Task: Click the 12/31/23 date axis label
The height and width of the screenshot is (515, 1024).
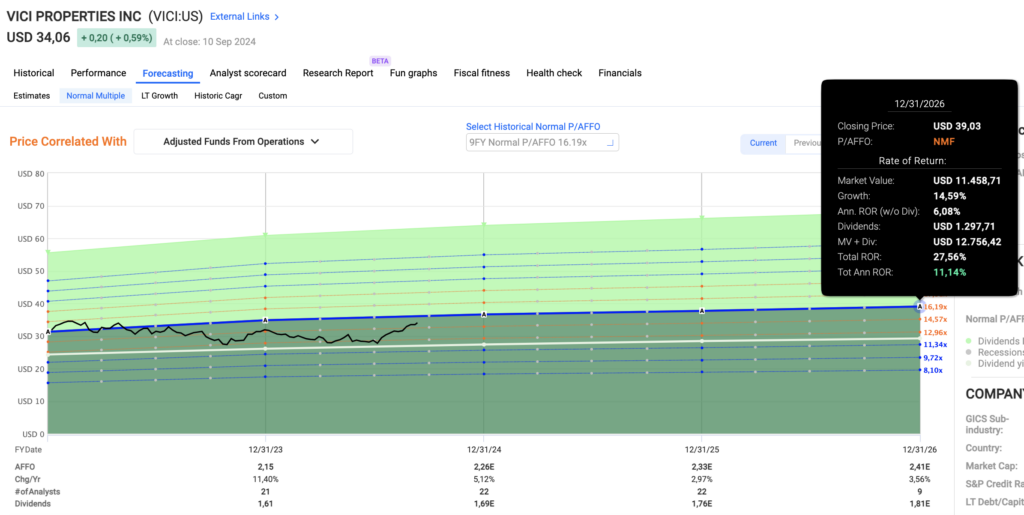Action: pyautogui.click(x=265, y=450)
